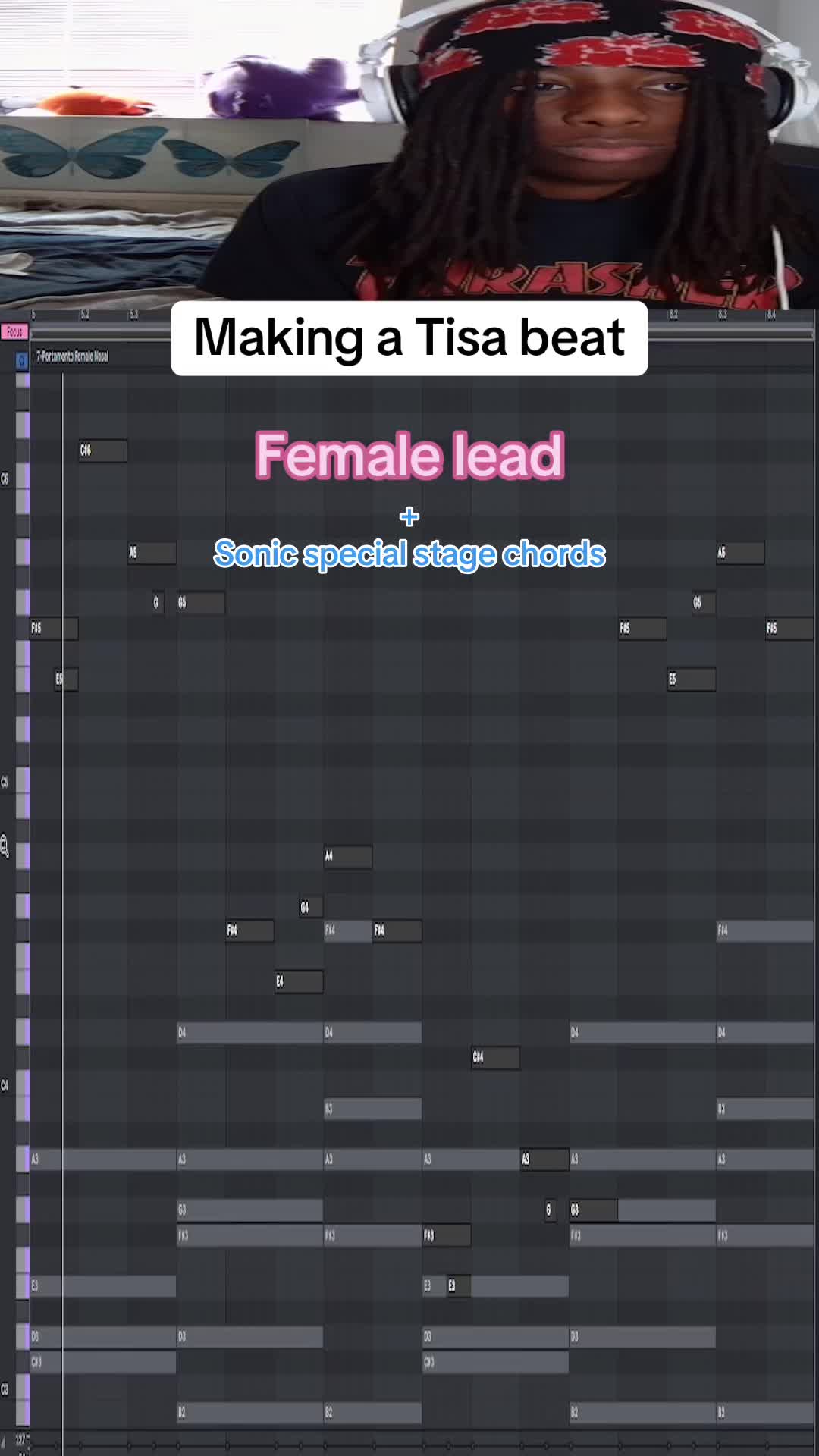Jump to bar marker 8.4 in ruler
Viewport: 819px width, 1456px height.
click(771, 315)
